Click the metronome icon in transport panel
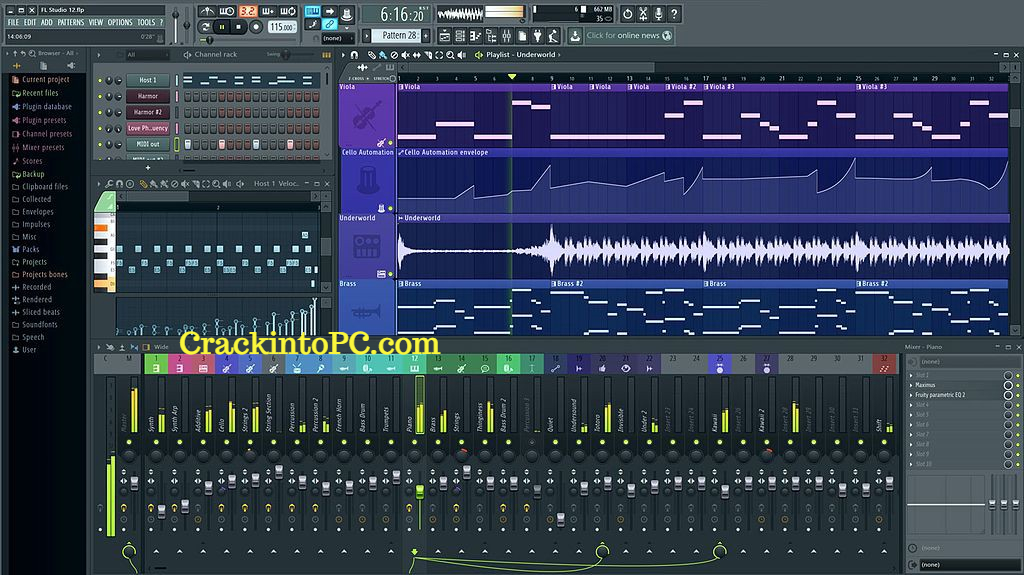This screenshot has width=1024, height=575. click(207, 11)
